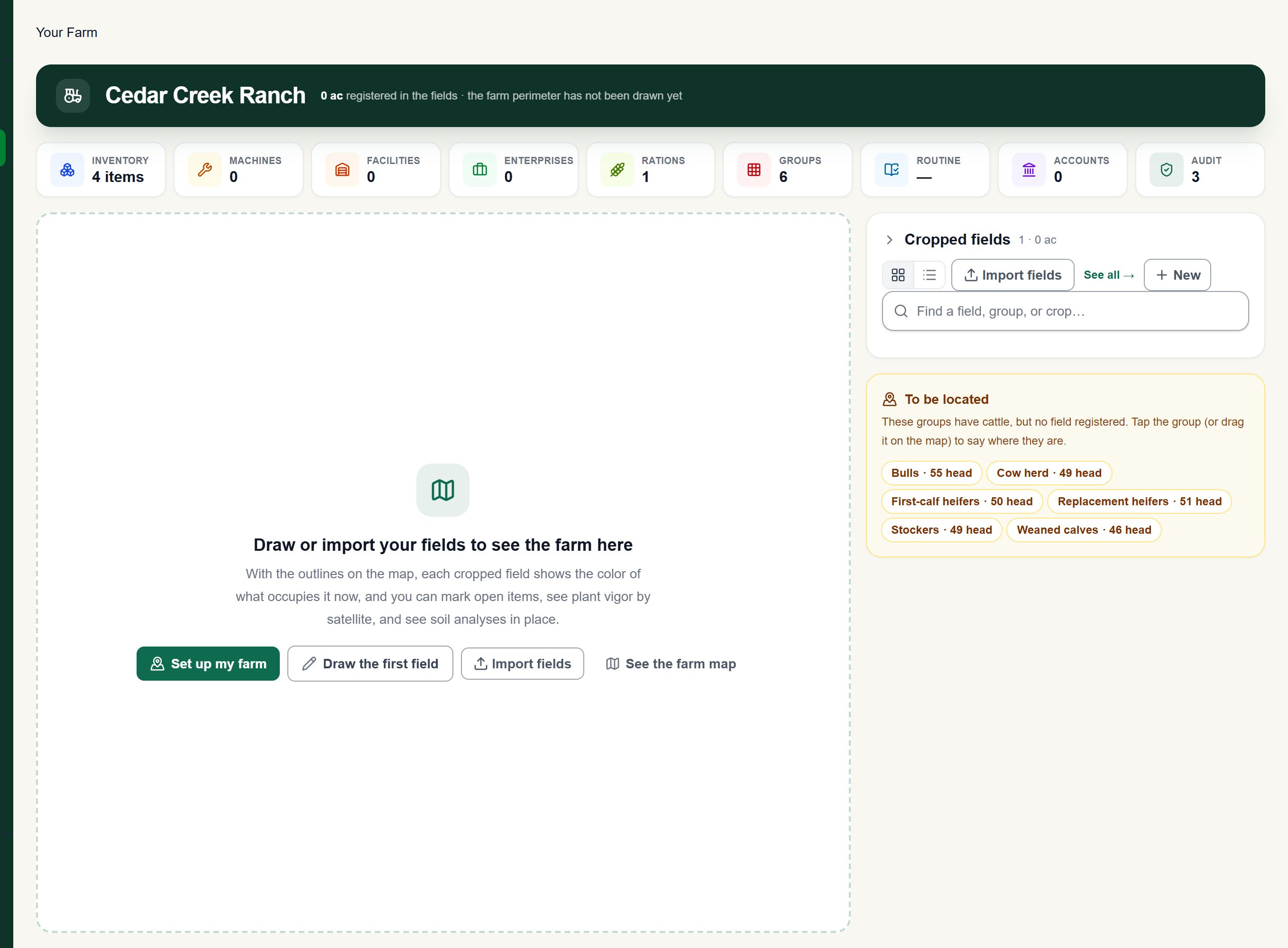Open the Accounts 0 card
This screenshot has height=948, width=1288.
point(1062,170)
